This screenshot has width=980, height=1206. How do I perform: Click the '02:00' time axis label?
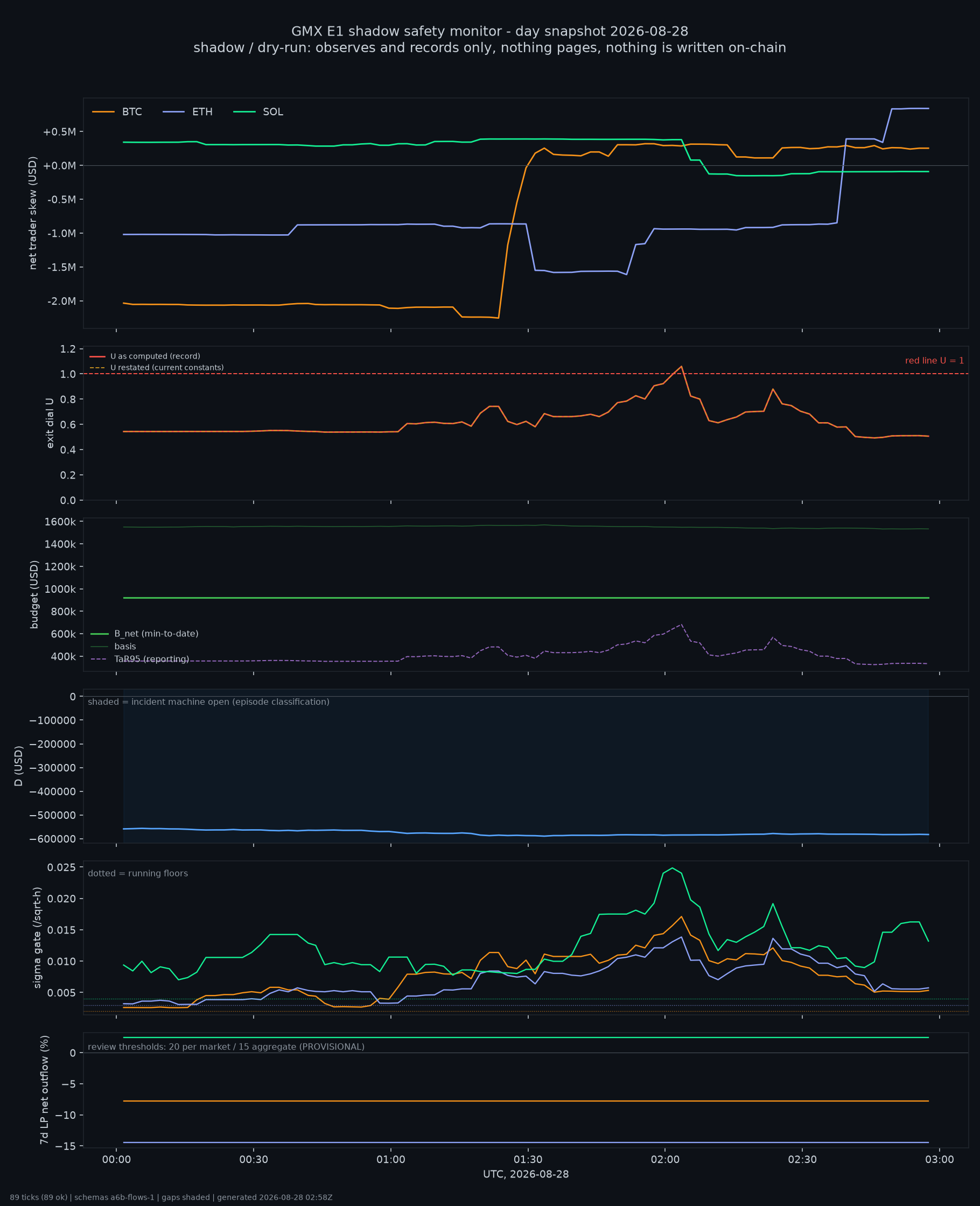665,1160
